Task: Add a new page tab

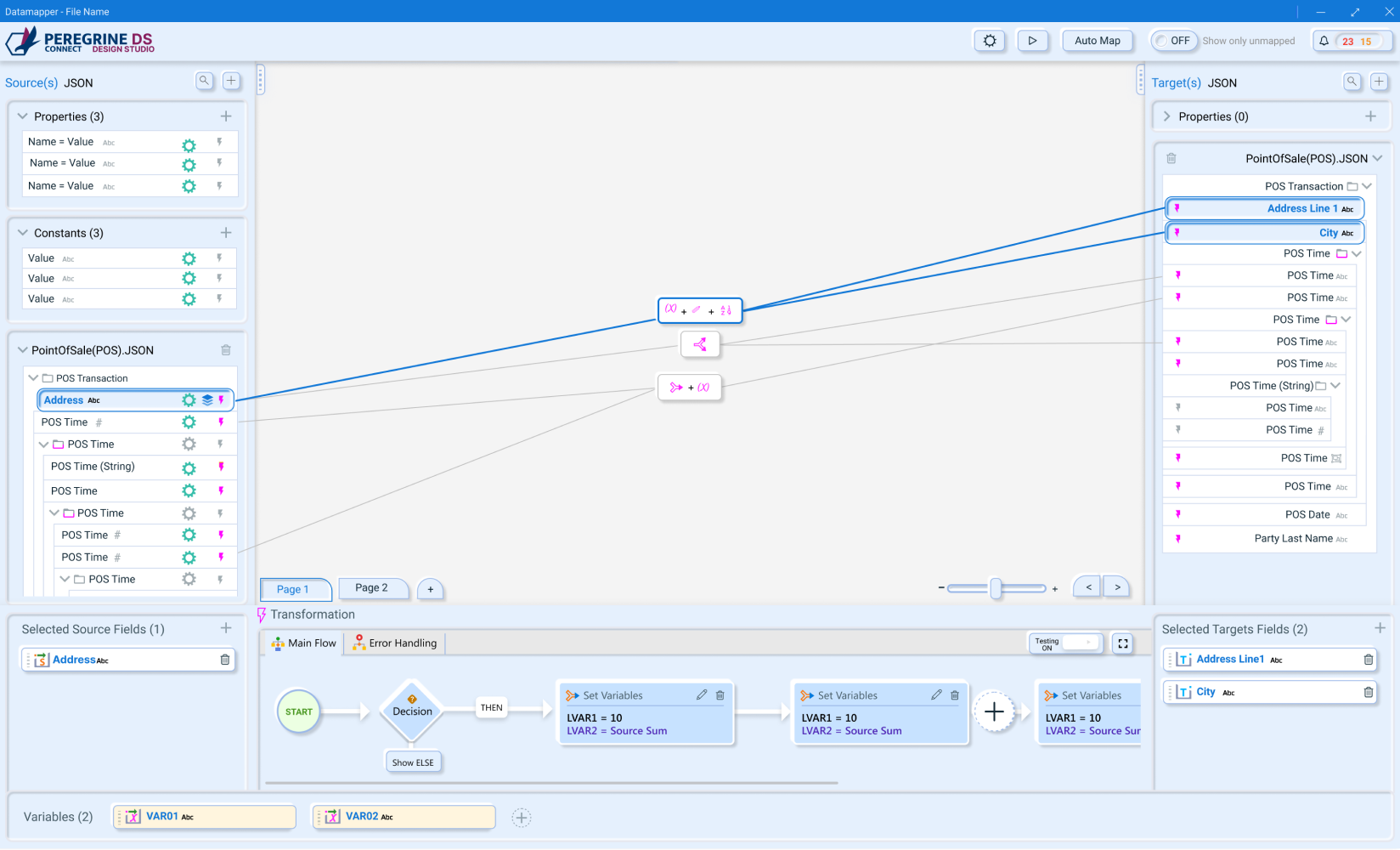Action: click(431, 589)
